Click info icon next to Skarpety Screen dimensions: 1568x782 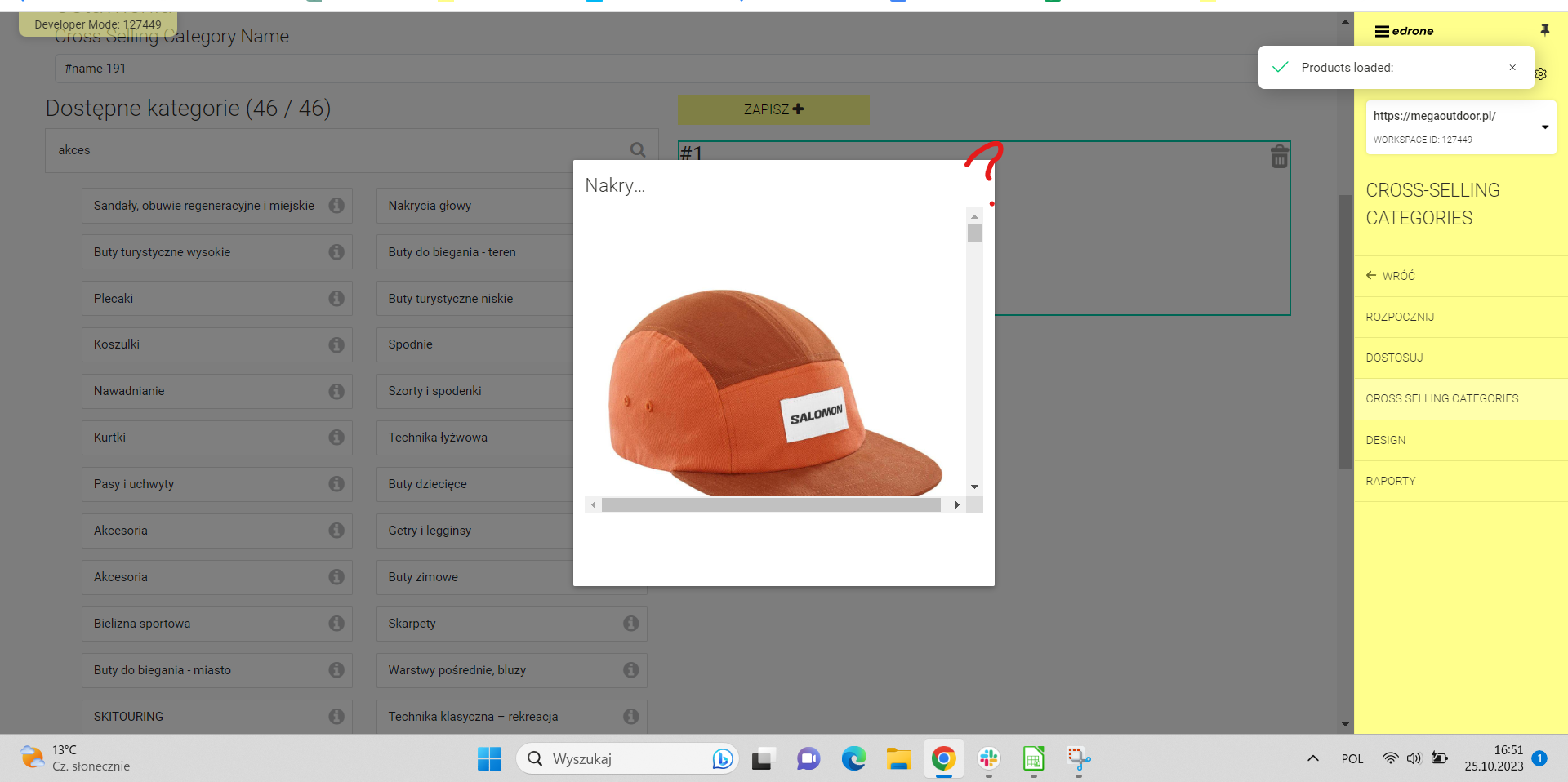[631, 624]
